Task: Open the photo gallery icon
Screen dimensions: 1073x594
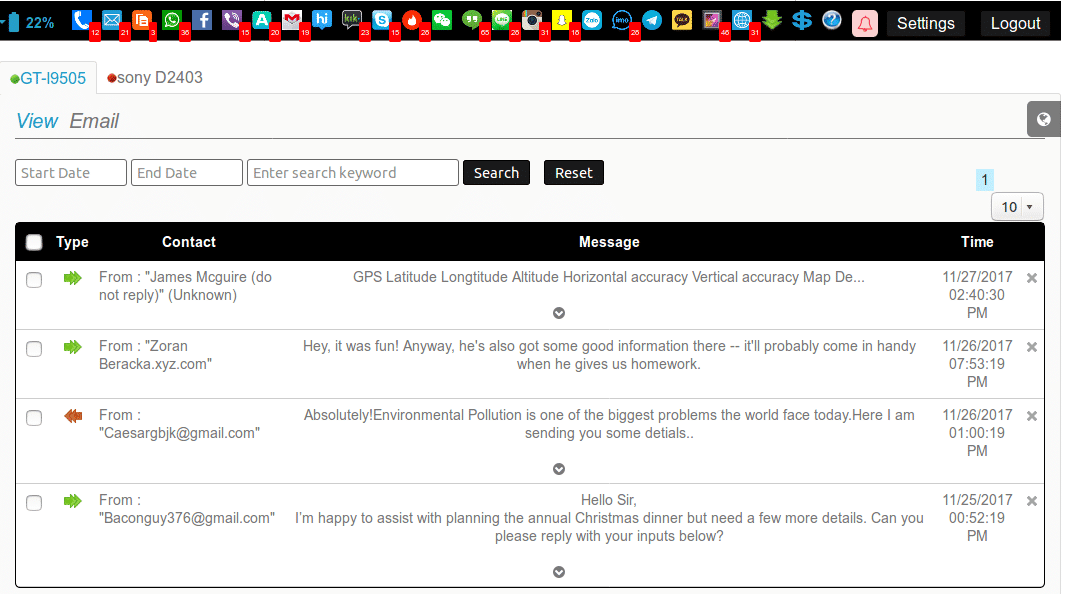Action: click(x=712, y=20)
